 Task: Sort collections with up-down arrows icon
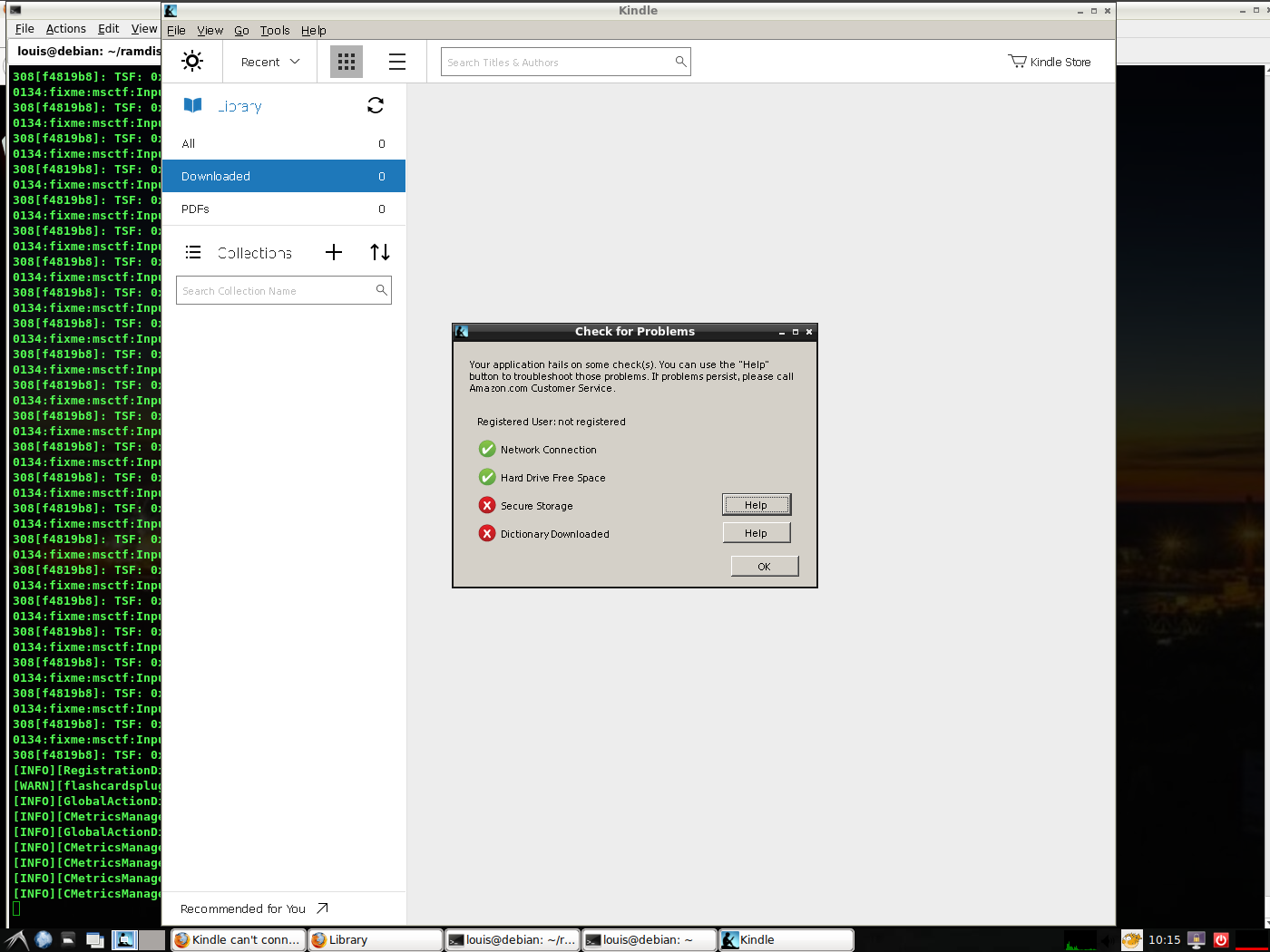pyautogui.click(x=380, y=252)
